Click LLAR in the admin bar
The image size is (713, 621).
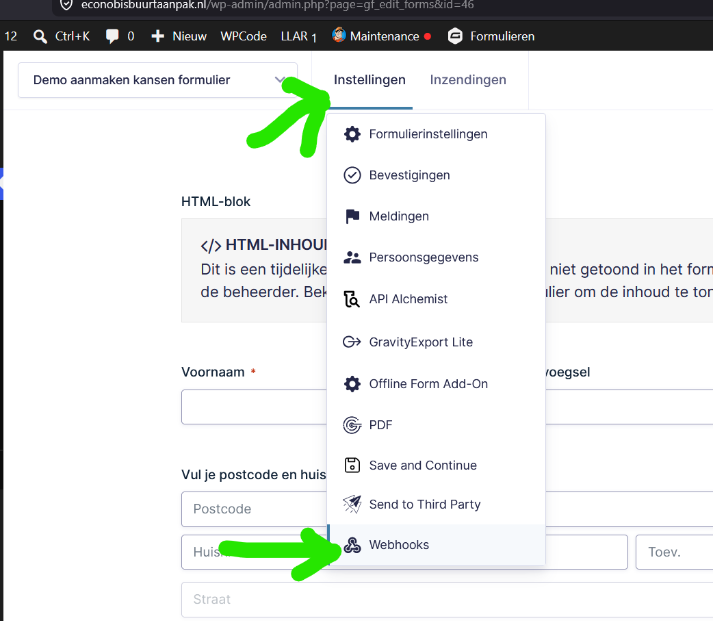(298, 36)
